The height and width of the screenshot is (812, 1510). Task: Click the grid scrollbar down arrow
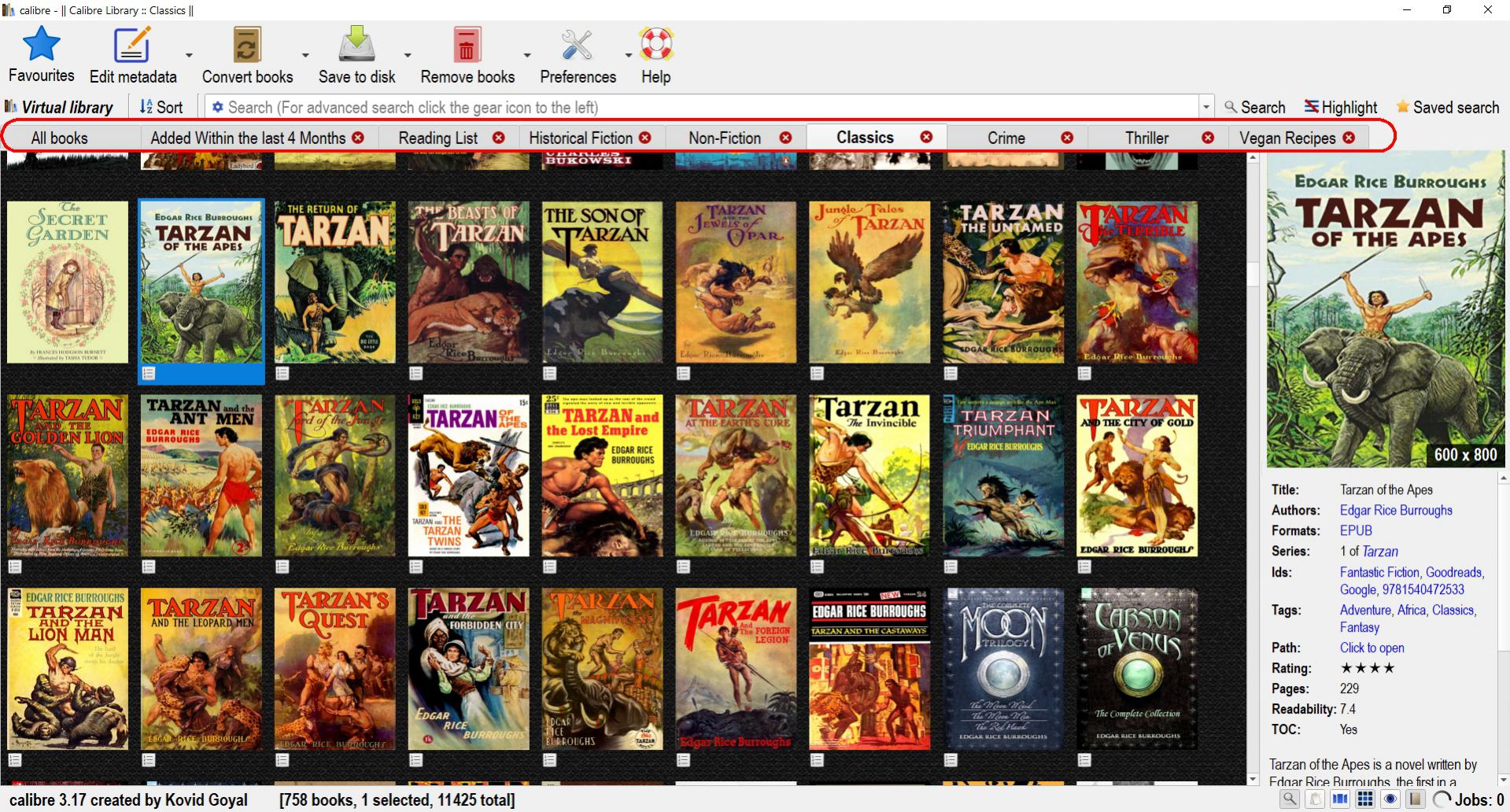(1253, 779)
